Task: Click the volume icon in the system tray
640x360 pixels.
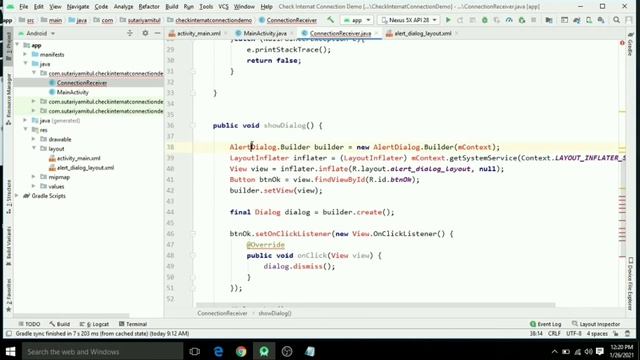Action: [588, 351]
